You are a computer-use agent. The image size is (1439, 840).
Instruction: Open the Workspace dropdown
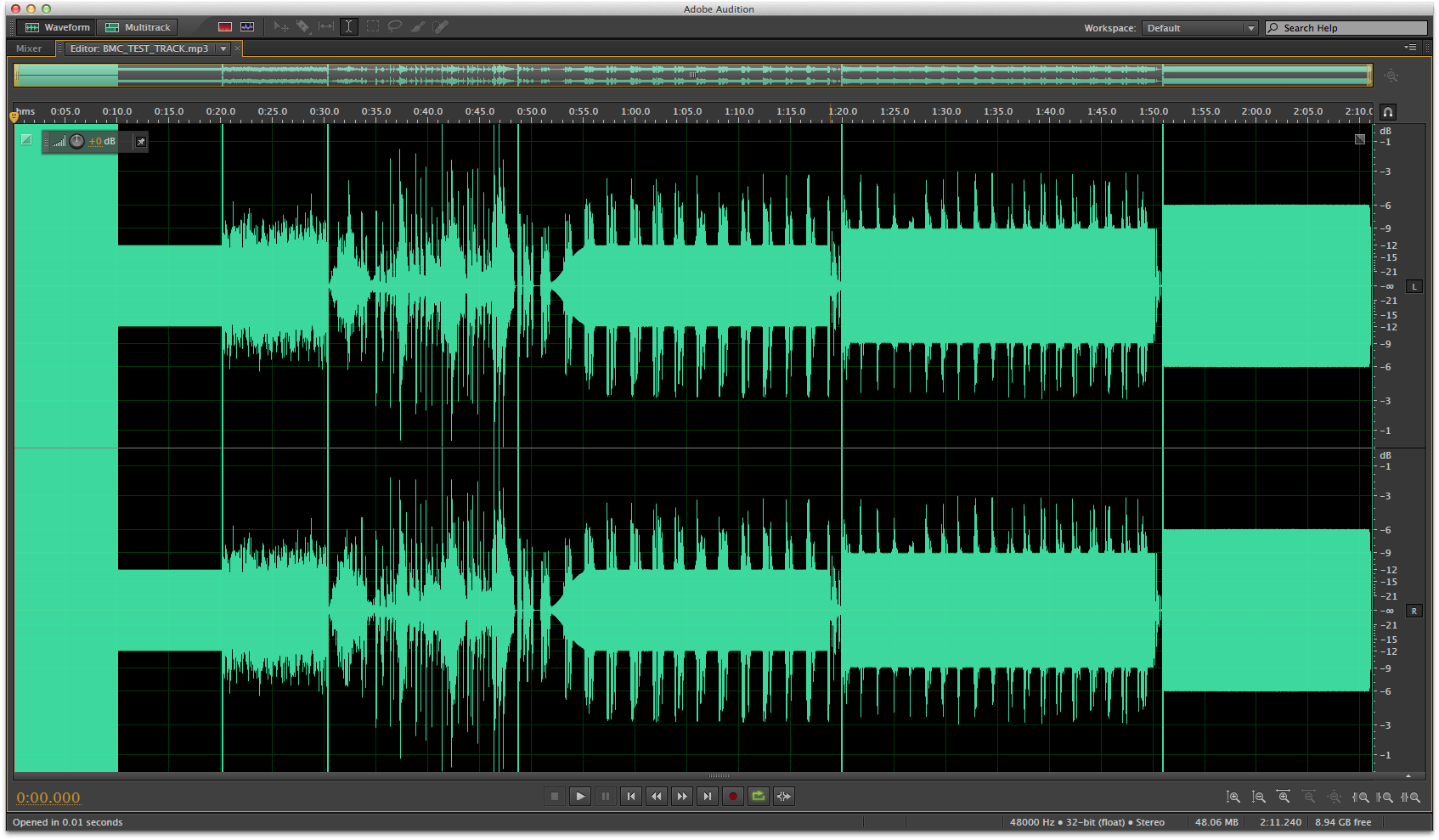(x=1199, y=28)
